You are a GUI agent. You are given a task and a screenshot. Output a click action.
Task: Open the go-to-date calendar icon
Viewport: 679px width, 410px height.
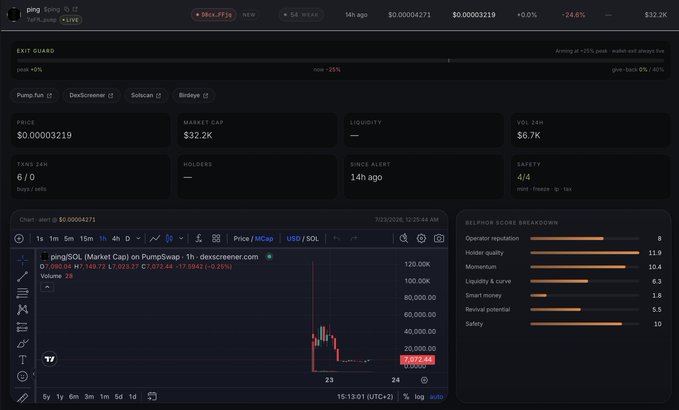(152, 396)
